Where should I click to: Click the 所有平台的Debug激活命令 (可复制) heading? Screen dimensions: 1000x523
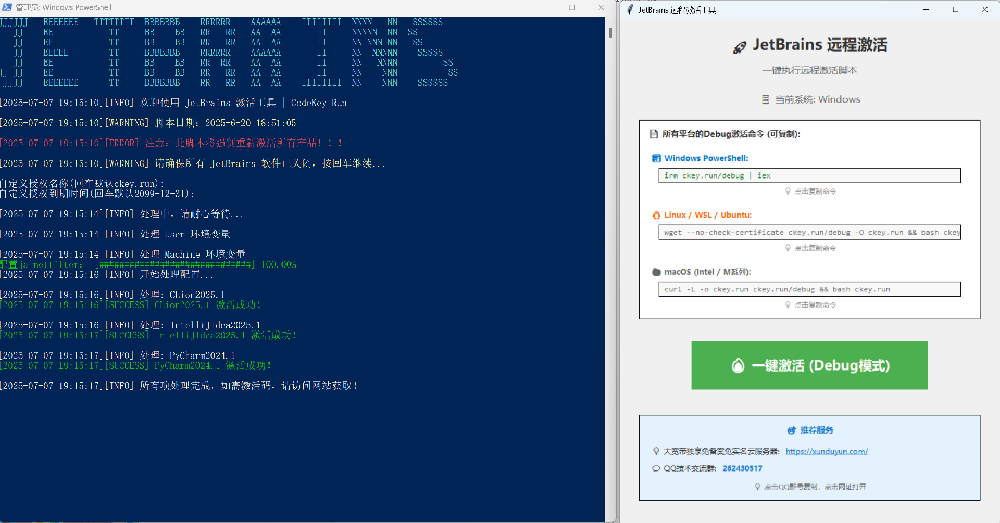click(x=731, y=134)
